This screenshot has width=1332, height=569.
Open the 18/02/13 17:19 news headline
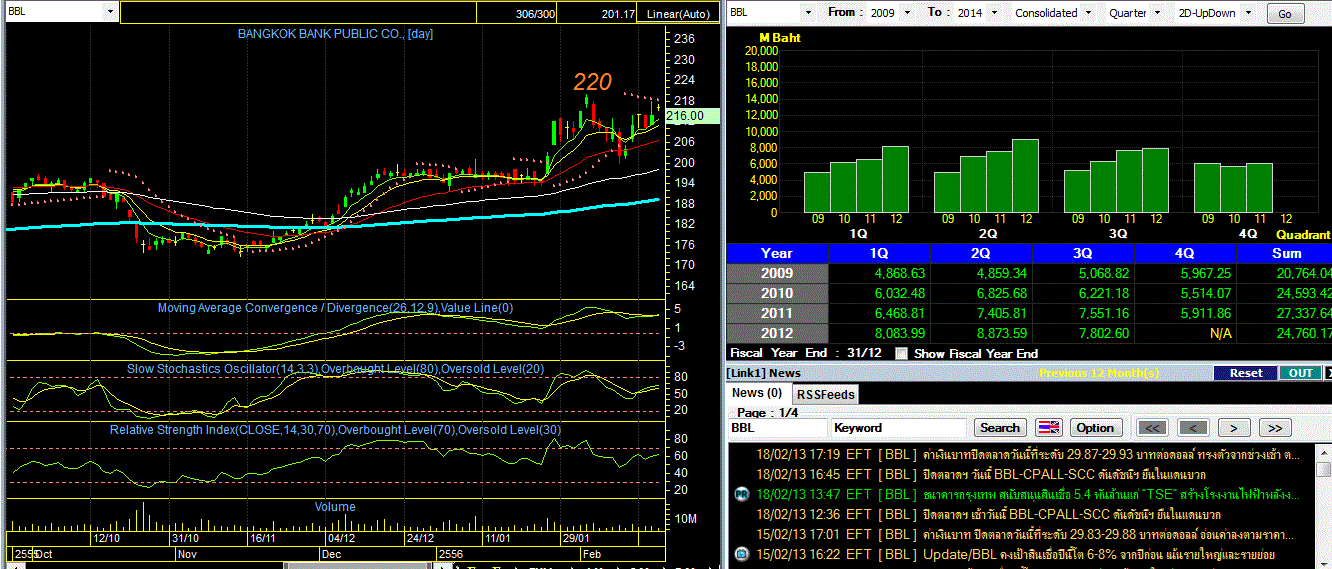coord(1112,454)
